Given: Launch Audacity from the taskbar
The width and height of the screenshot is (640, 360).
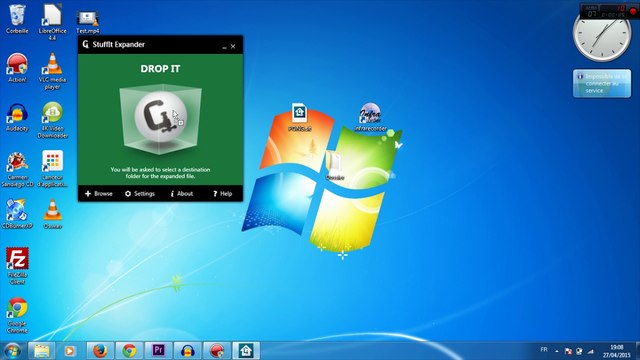Looking at the screenshot, I should [x=187, y=351].
